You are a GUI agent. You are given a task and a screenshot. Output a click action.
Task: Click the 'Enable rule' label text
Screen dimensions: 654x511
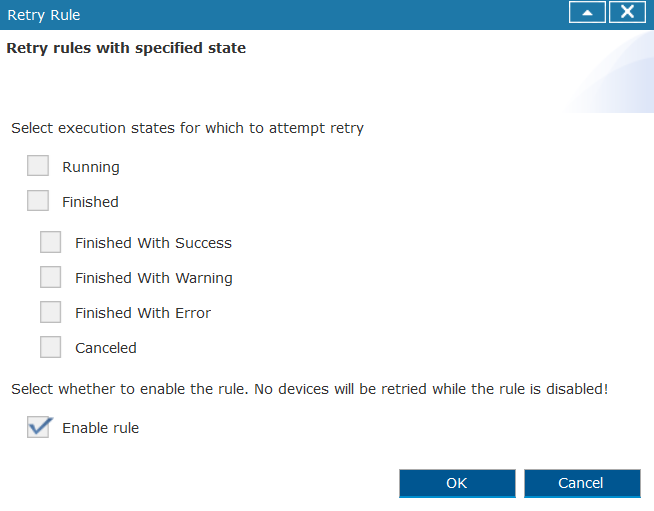101,428
